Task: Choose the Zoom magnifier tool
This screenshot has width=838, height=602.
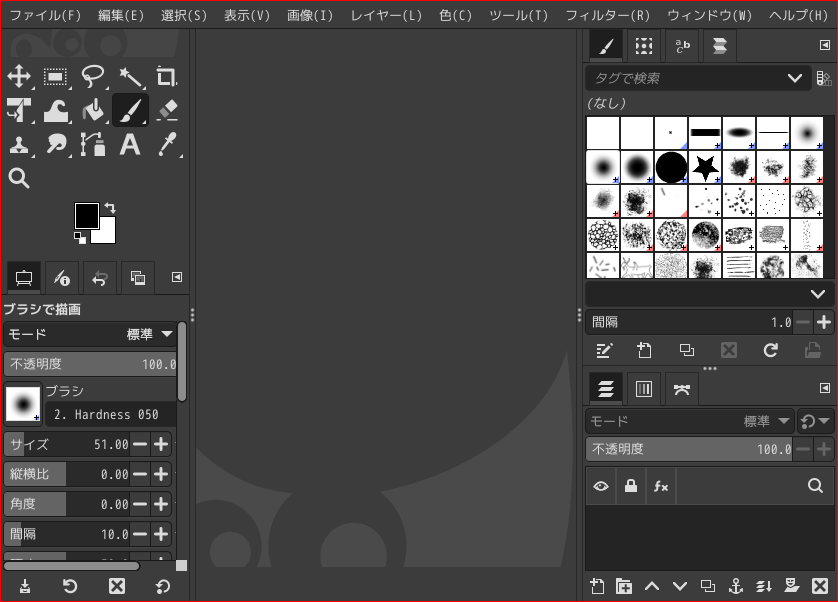Action: pos(19,179)
